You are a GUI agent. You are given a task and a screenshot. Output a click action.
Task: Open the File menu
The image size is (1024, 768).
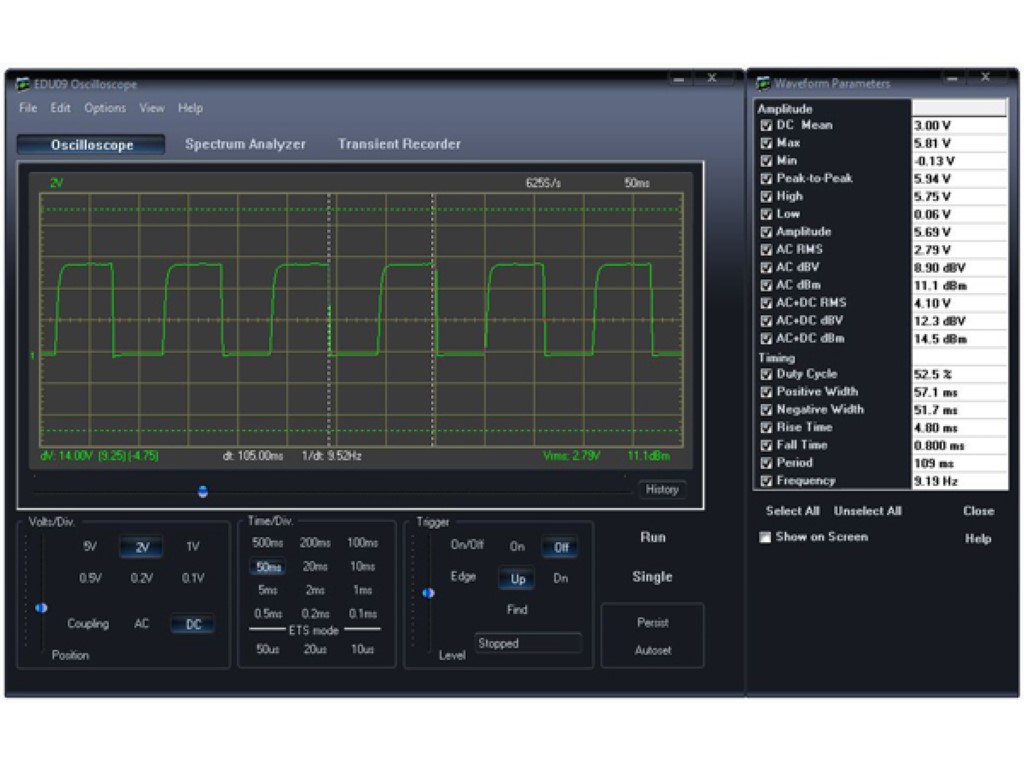[x=28, y=108]
